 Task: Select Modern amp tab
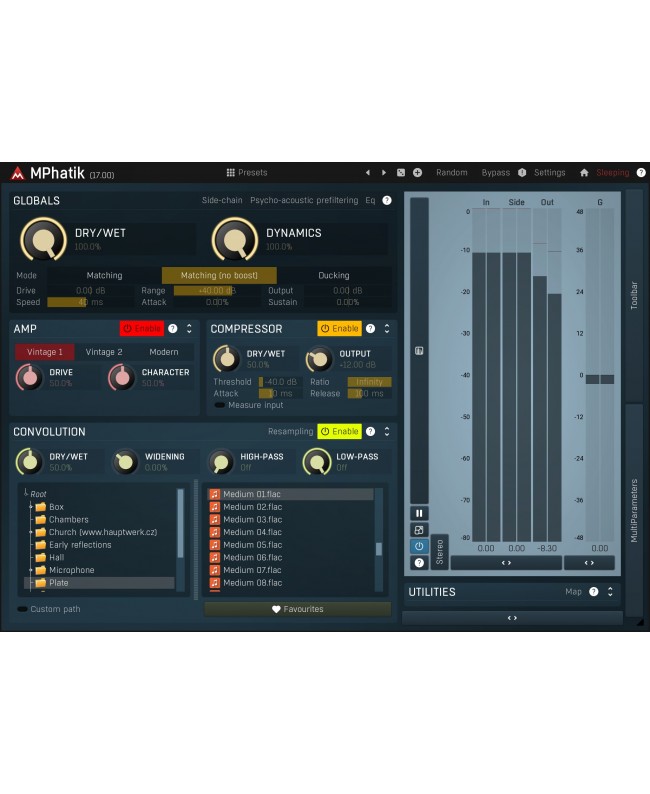coord(164,352)
